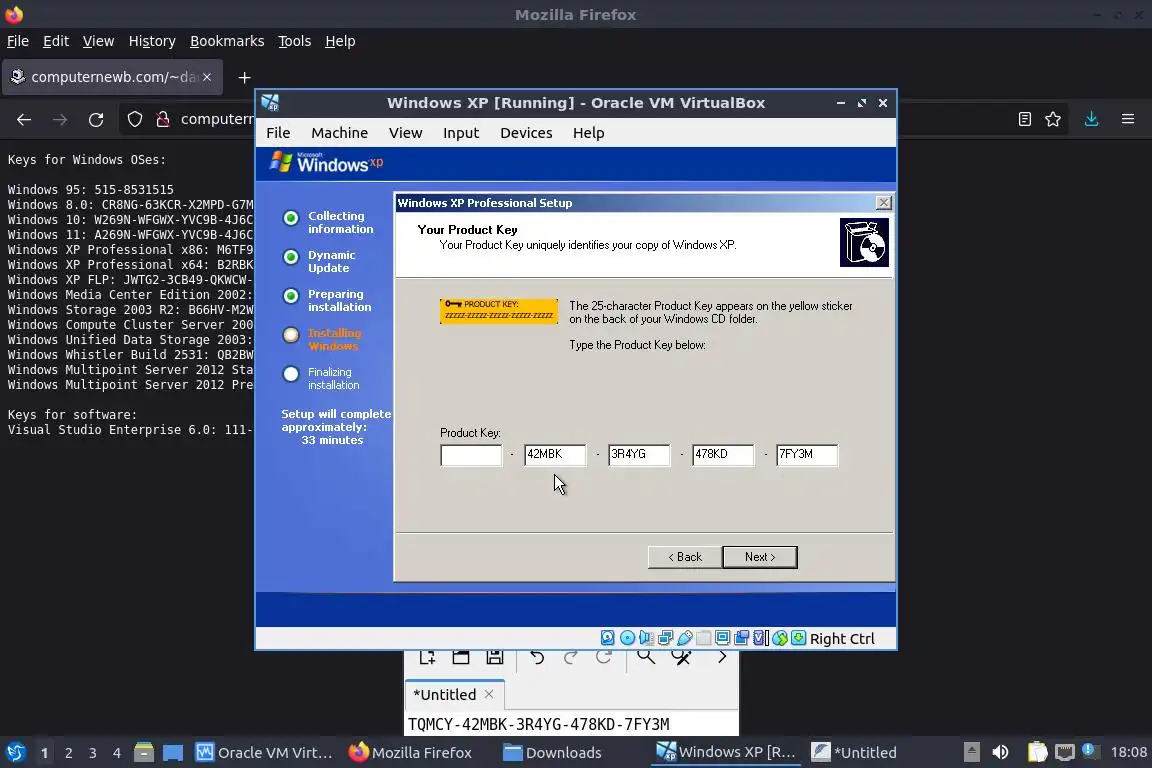Go back in Firefox navigation
This screenshot has width=1152, height=768.
[x=24, y=119]
